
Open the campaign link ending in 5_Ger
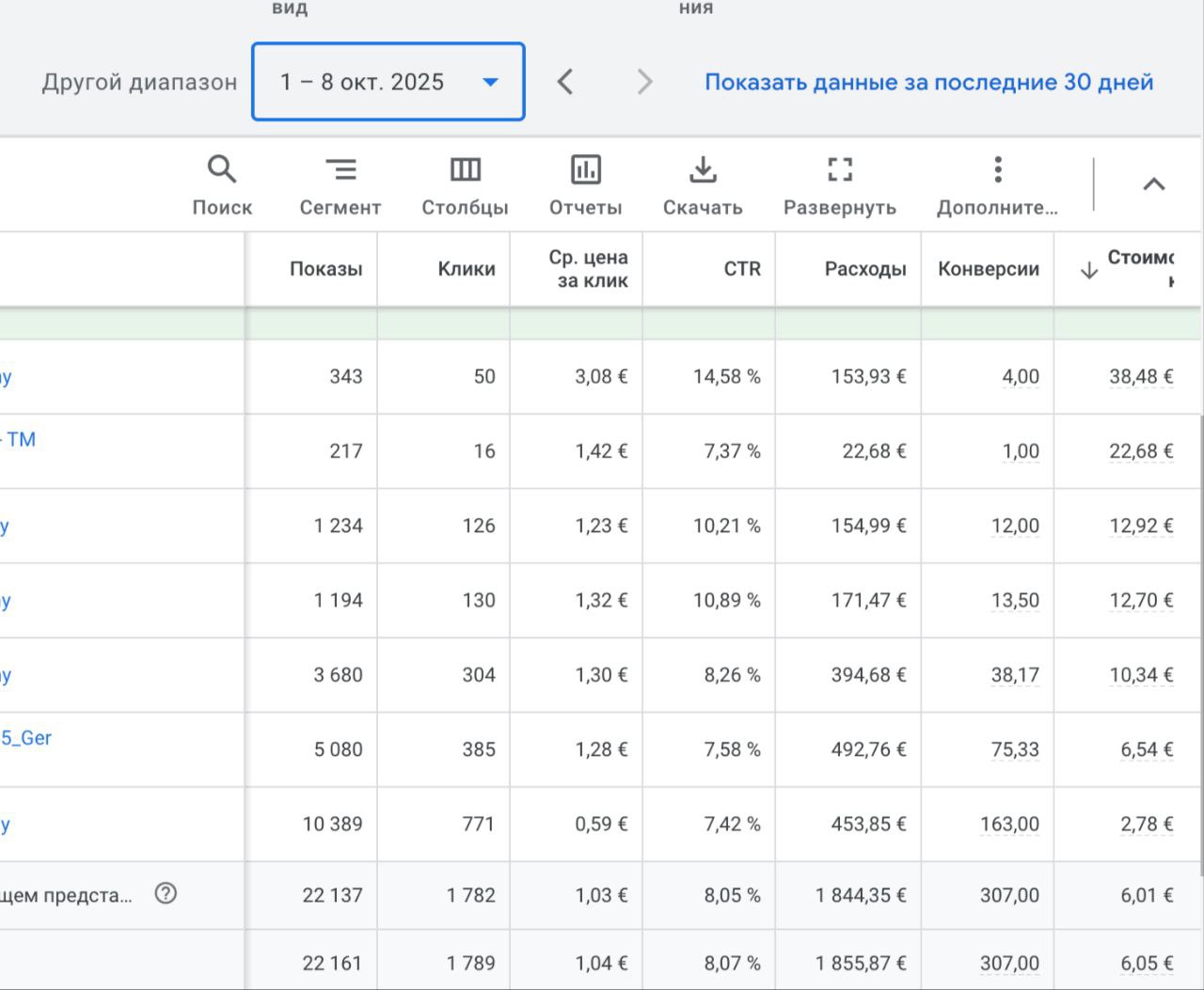click(x=26, y=738)
